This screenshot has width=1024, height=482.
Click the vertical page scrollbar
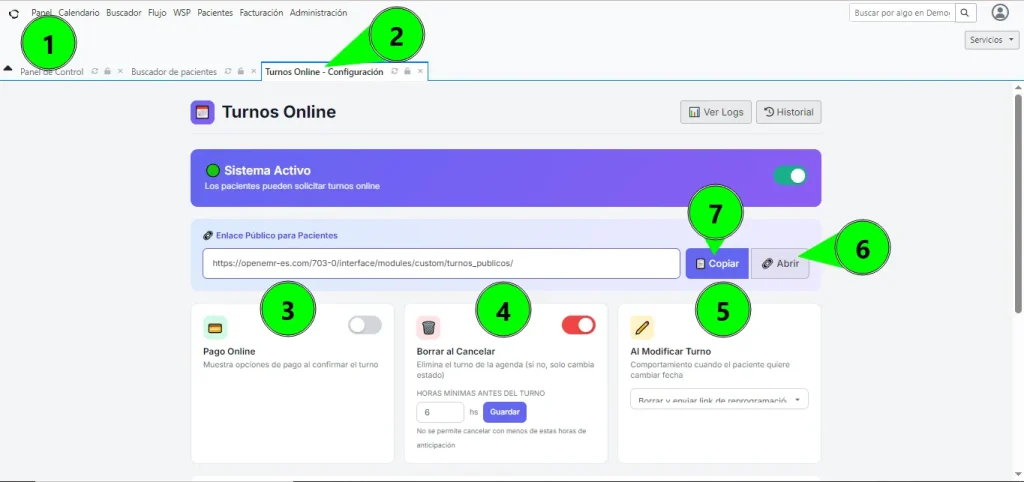tap(1017, 203)
